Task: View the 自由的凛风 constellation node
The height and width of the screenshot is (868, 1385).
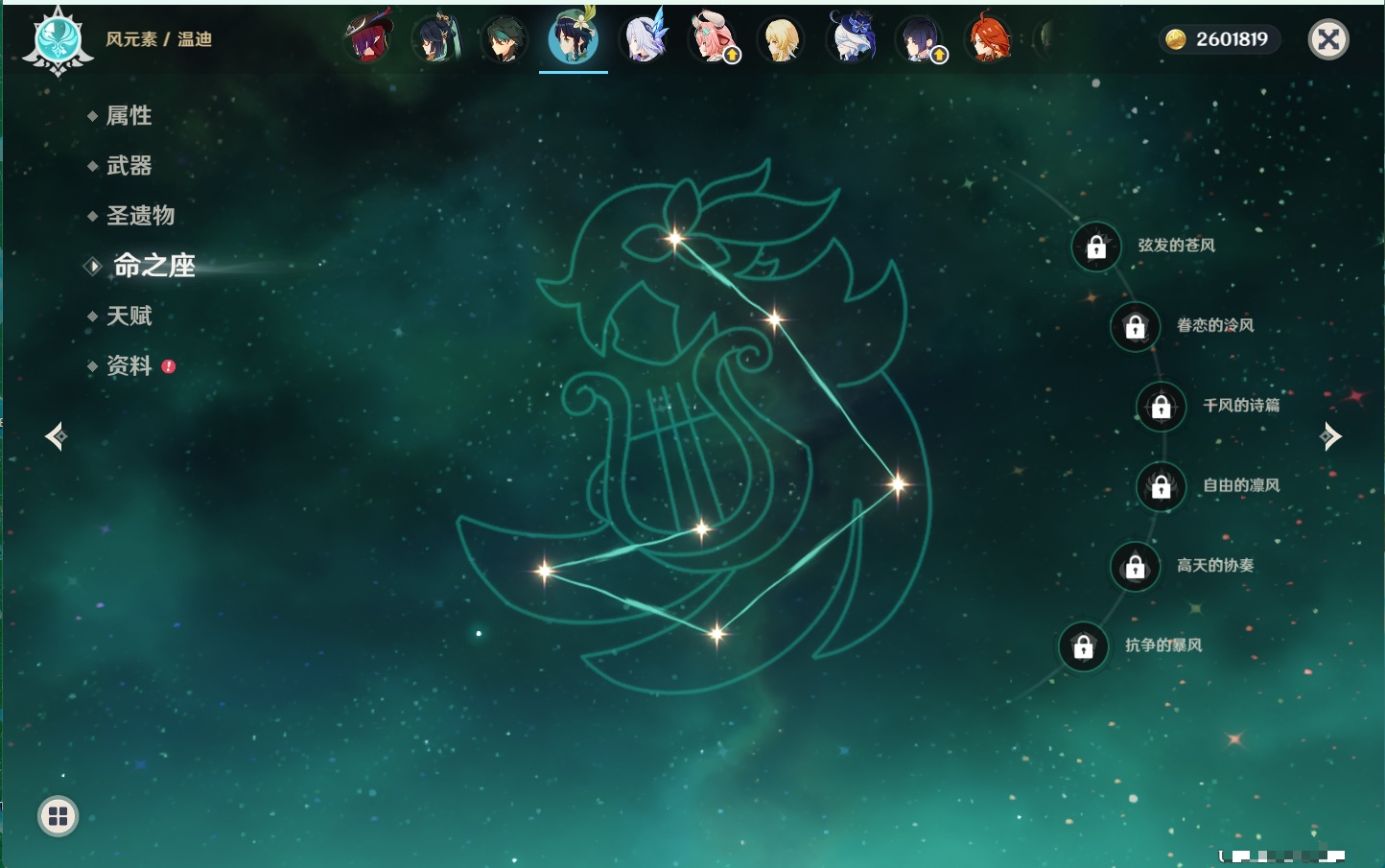Action: tap(1161, 486)
